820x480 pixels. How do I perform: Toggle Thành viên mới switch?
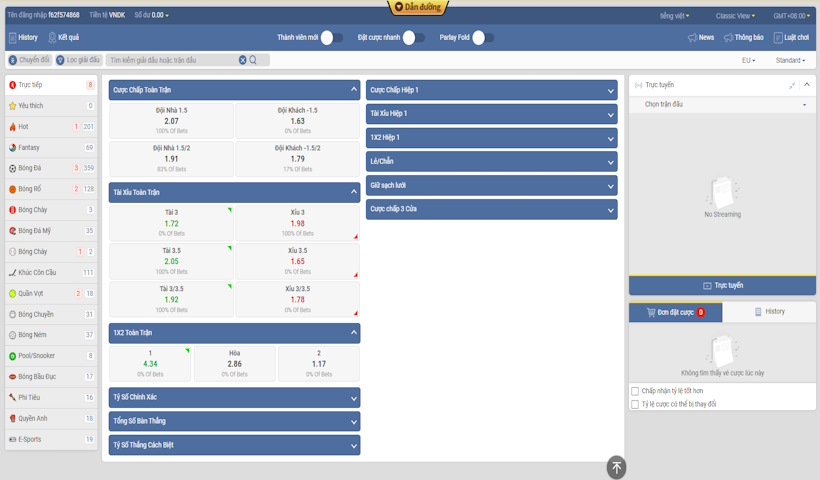coord(332,38)
